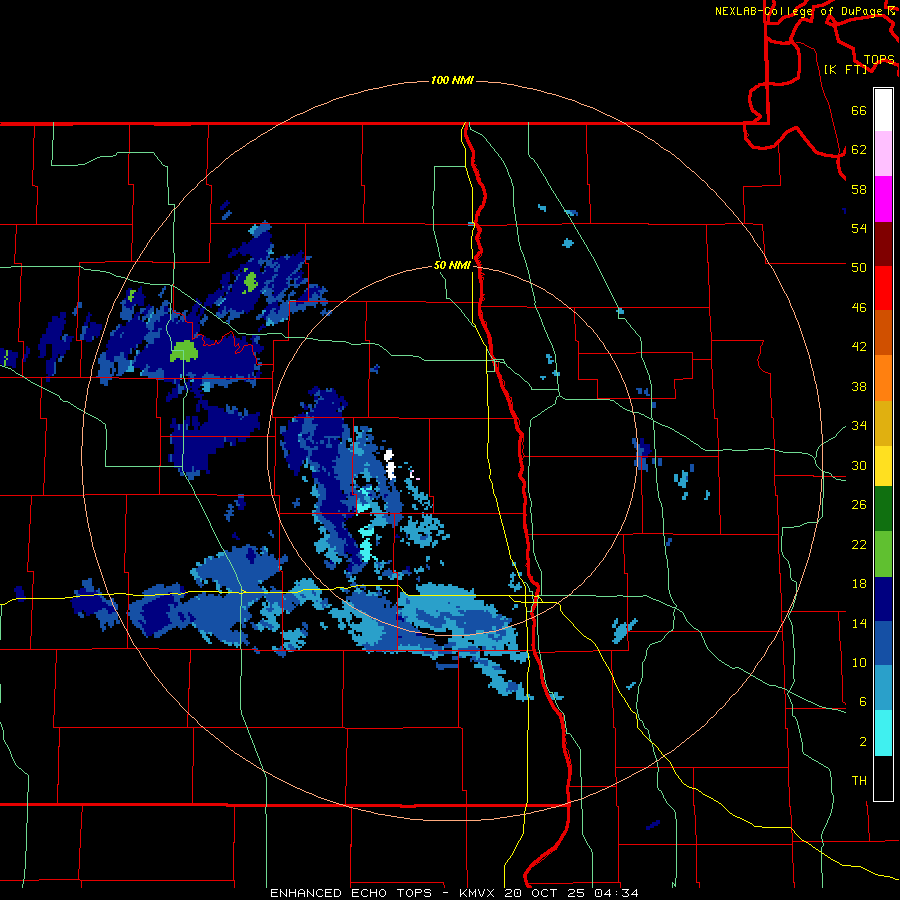Click the gold legend swatch near 34
Screen dimensions: 900x900
(x=883, y=423)
